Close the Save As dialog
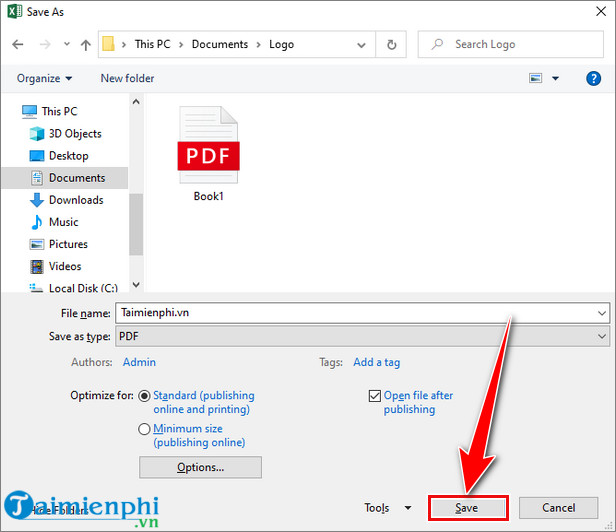616x532 pixels. pyautogui.click(x=601, y=11)
